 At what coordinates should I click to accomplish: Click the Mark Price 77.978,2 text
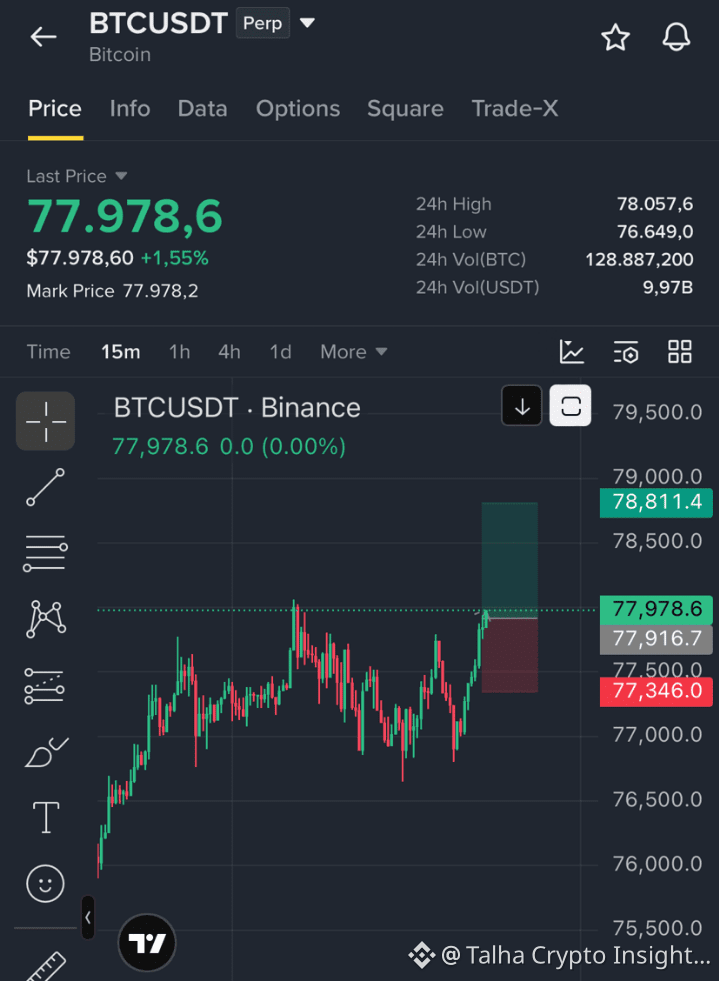pyautogui.click(x=112, y=291)
